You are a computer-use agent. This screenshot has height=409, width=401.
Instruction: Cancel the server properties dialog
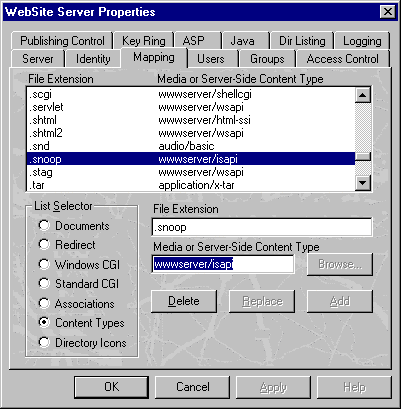(x=193, y=387)
